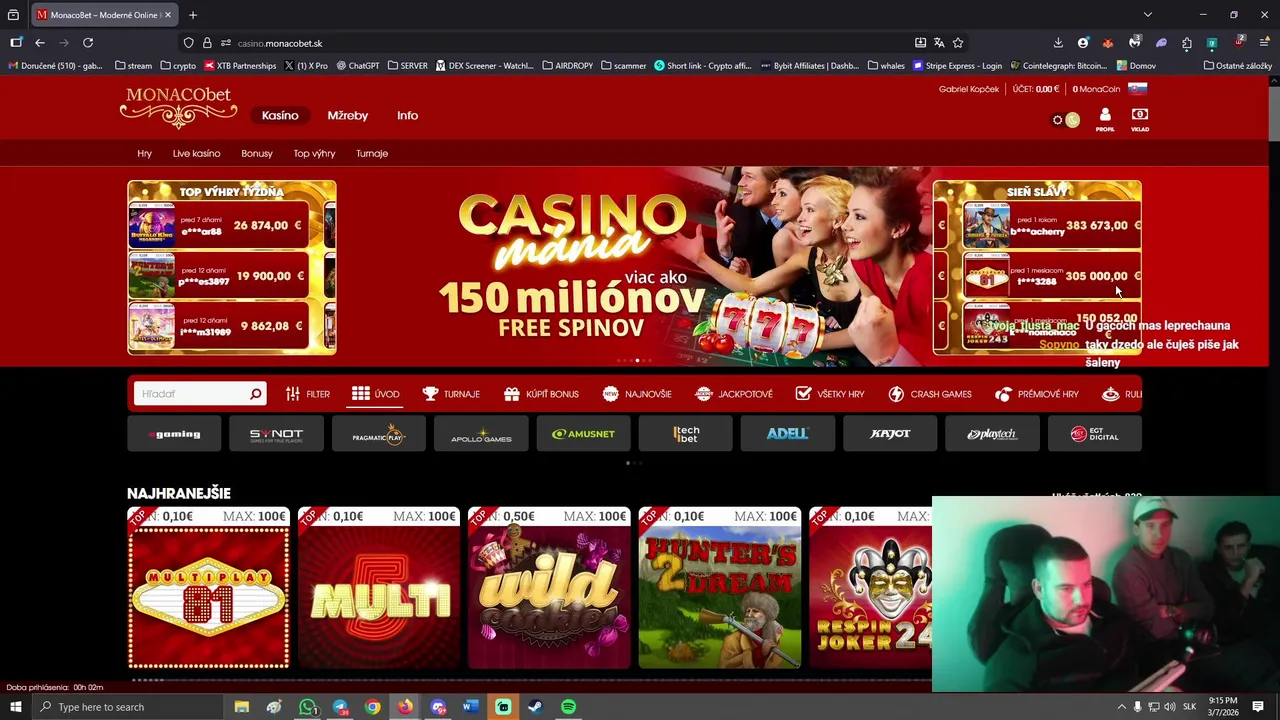The width and height of the screenshot is (1280, 720).
Task: Open Prémiové hry category
Action: pyautogui.click(x=1037, y=394)
